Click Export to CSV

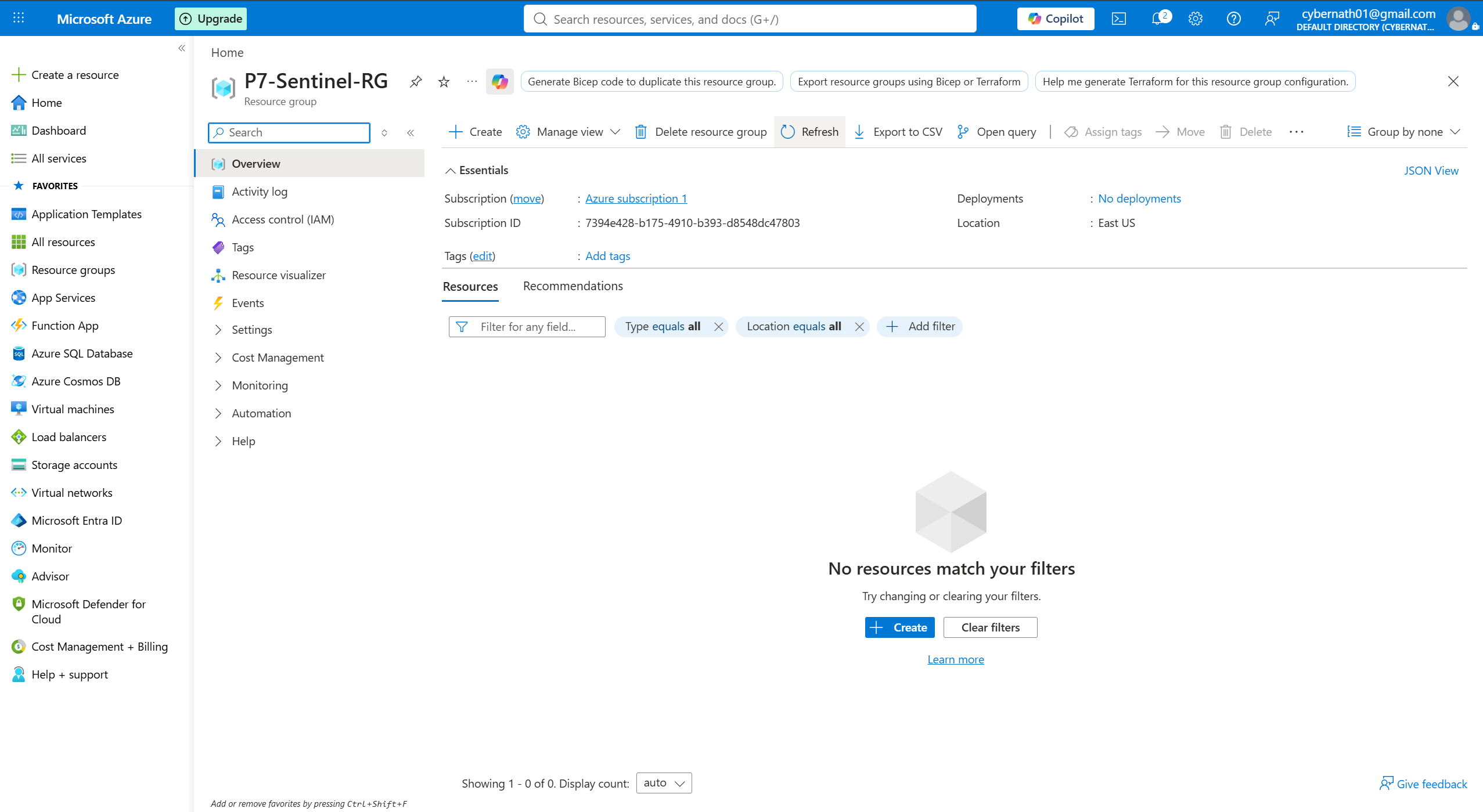point(898,132)
